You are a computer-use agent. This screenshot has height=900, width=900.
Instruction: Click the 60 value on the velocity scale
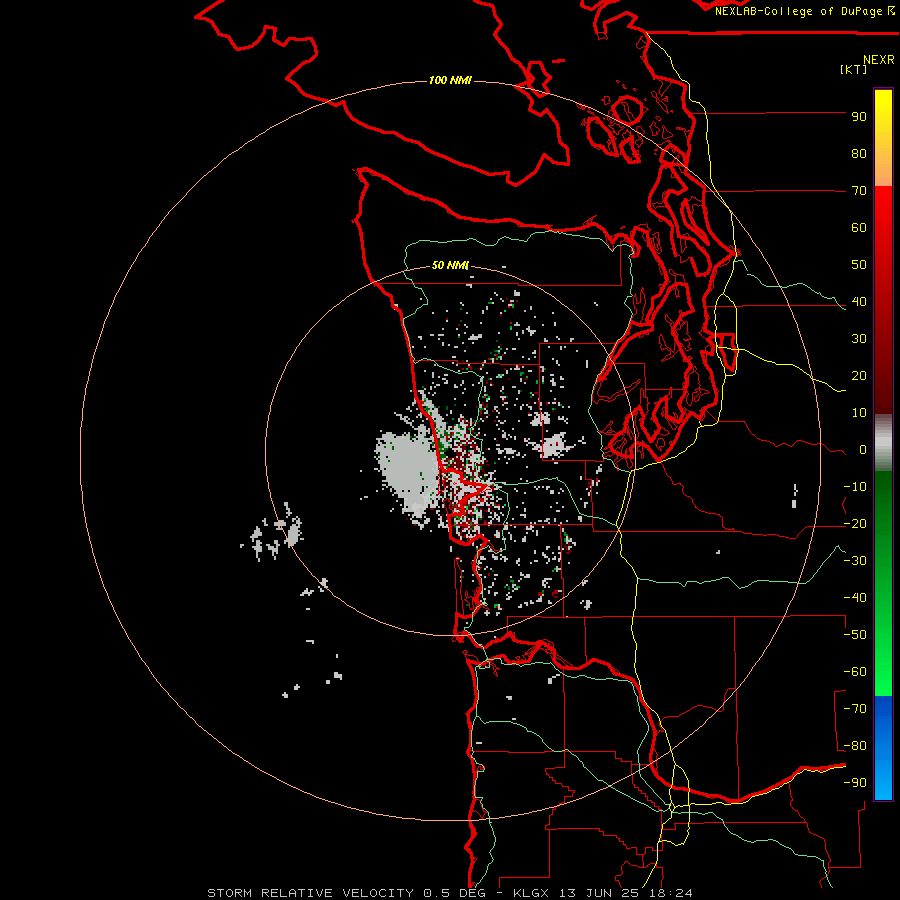[x=859, y=228]
